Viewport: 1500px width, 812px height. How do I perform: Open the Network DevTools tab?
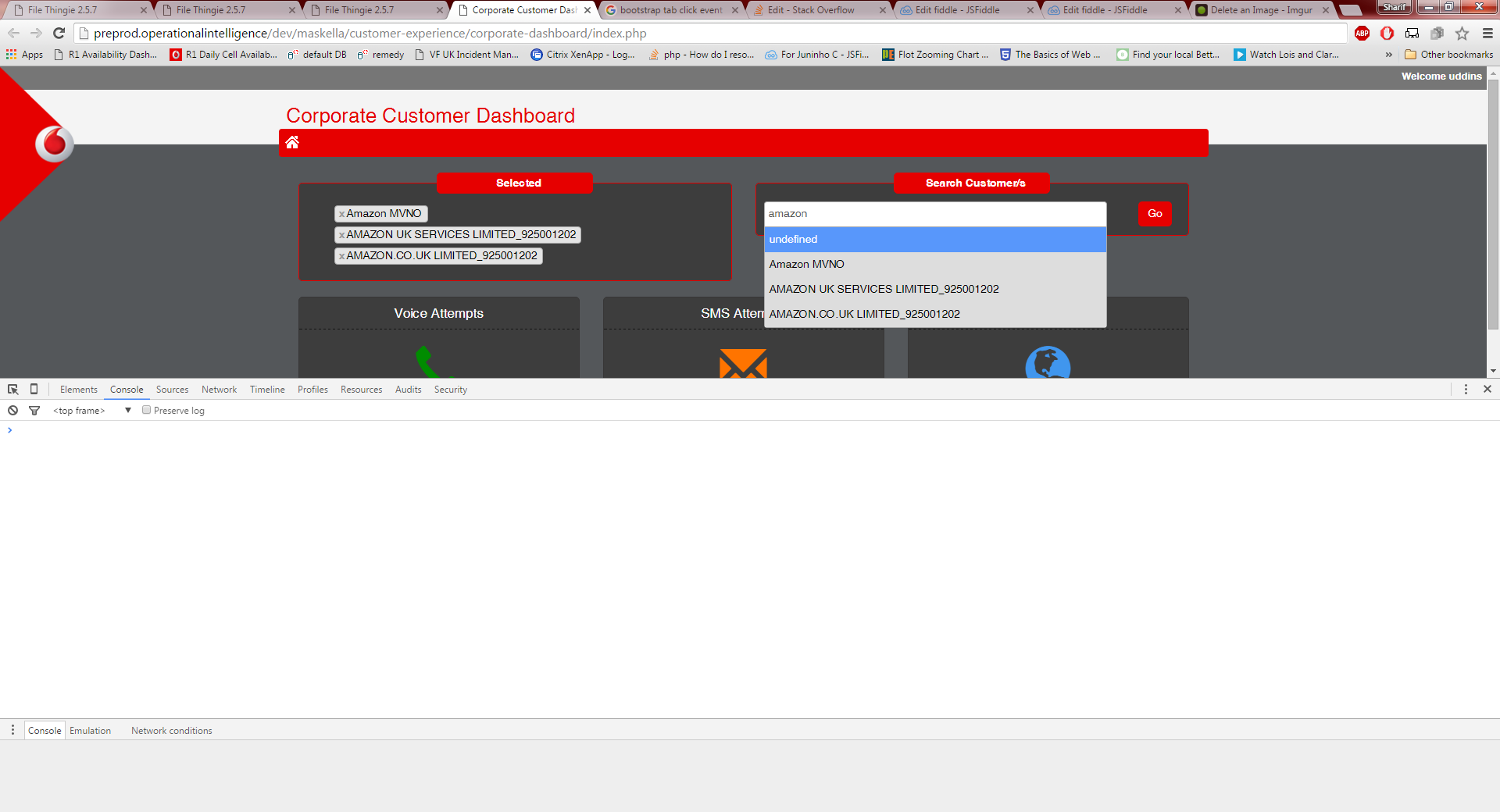[219, 390]
